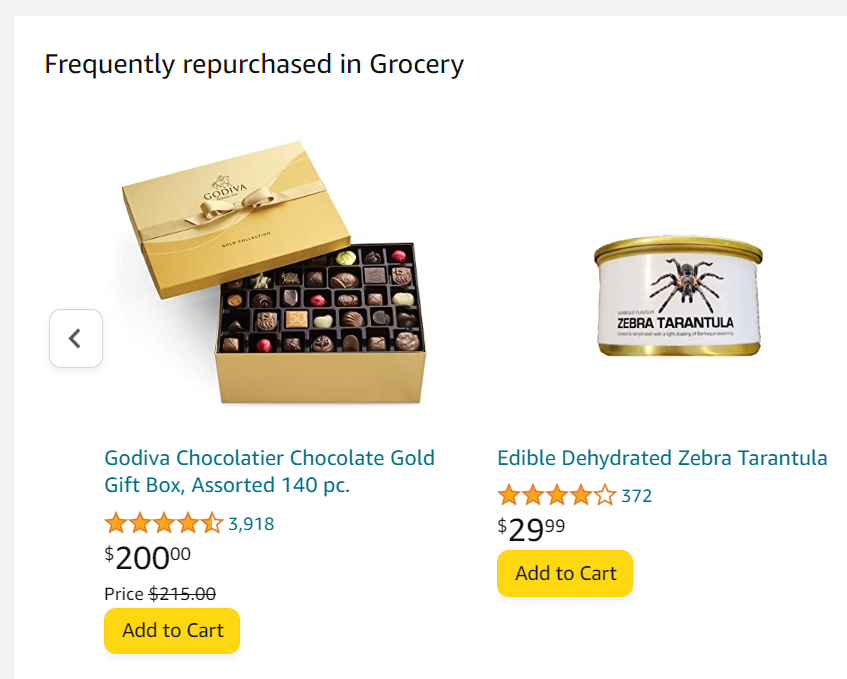Image resolution: width=847 pixels, height=679 pixels.
Task: Click the Zebra Tarantula rating stars
Action: pyautogui.click(x=556, y=495)
